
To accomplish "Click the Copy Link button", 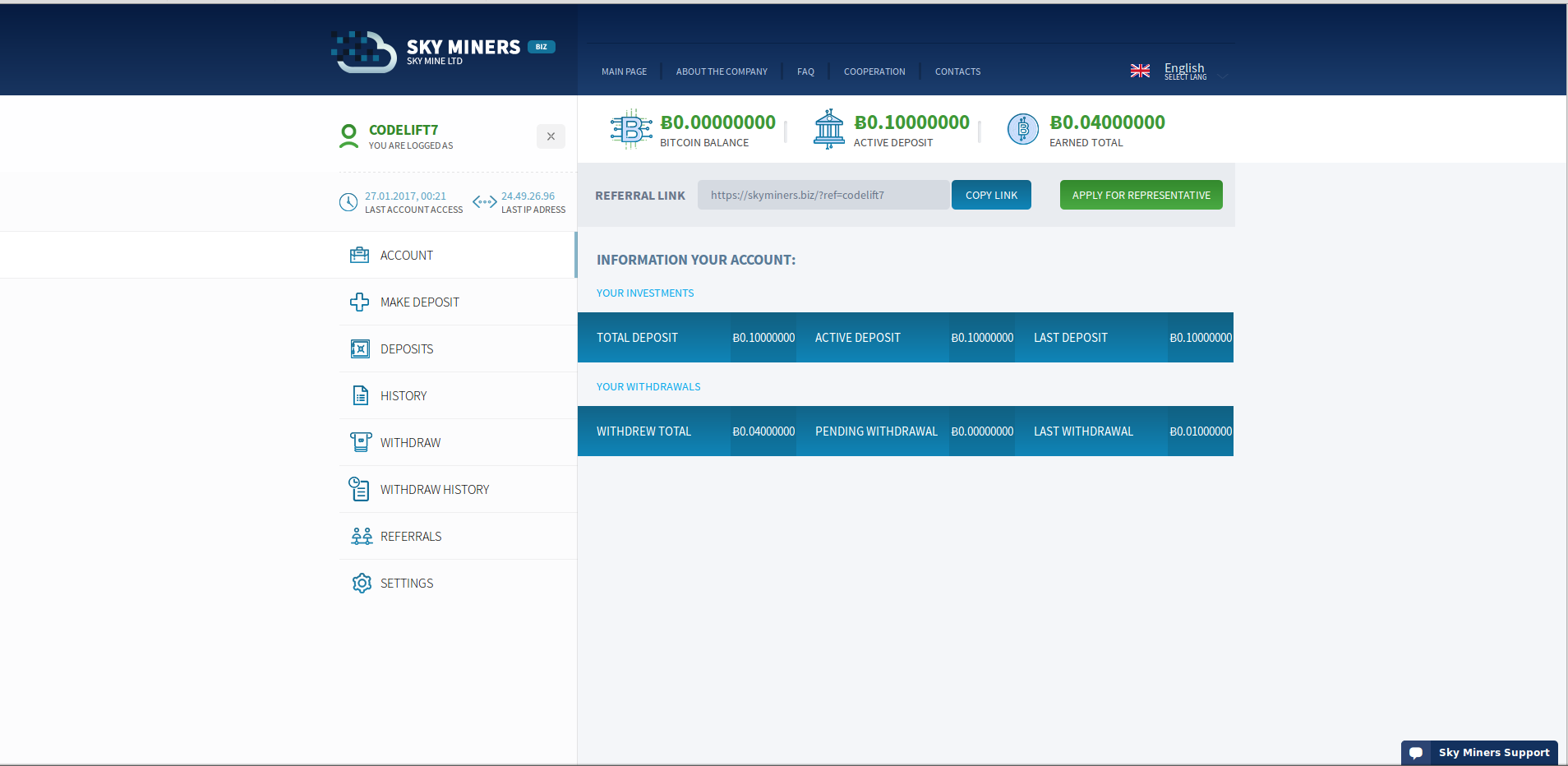I will tap(991, 195).
